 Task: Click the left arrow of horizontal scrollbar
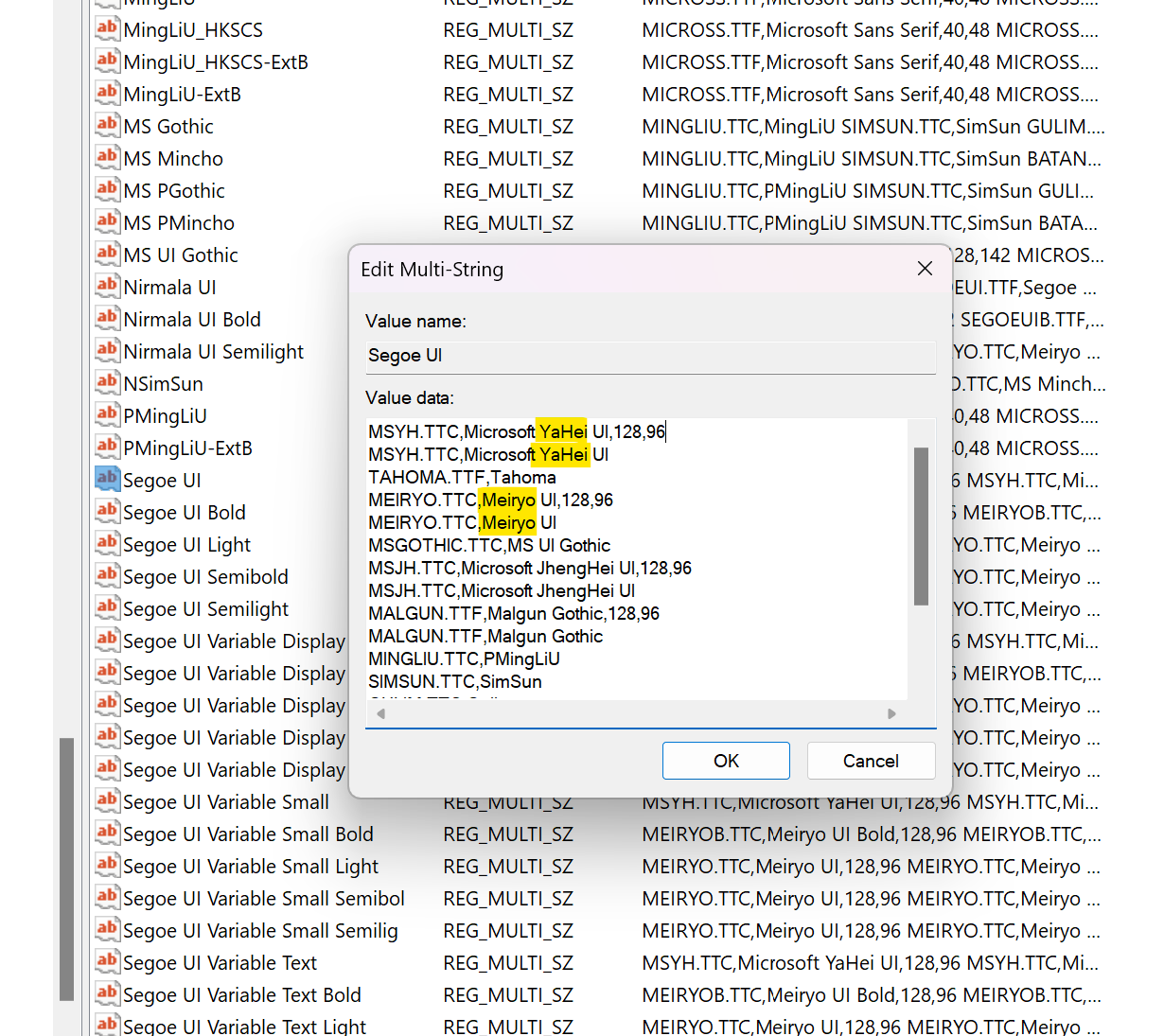coord(380,714)
